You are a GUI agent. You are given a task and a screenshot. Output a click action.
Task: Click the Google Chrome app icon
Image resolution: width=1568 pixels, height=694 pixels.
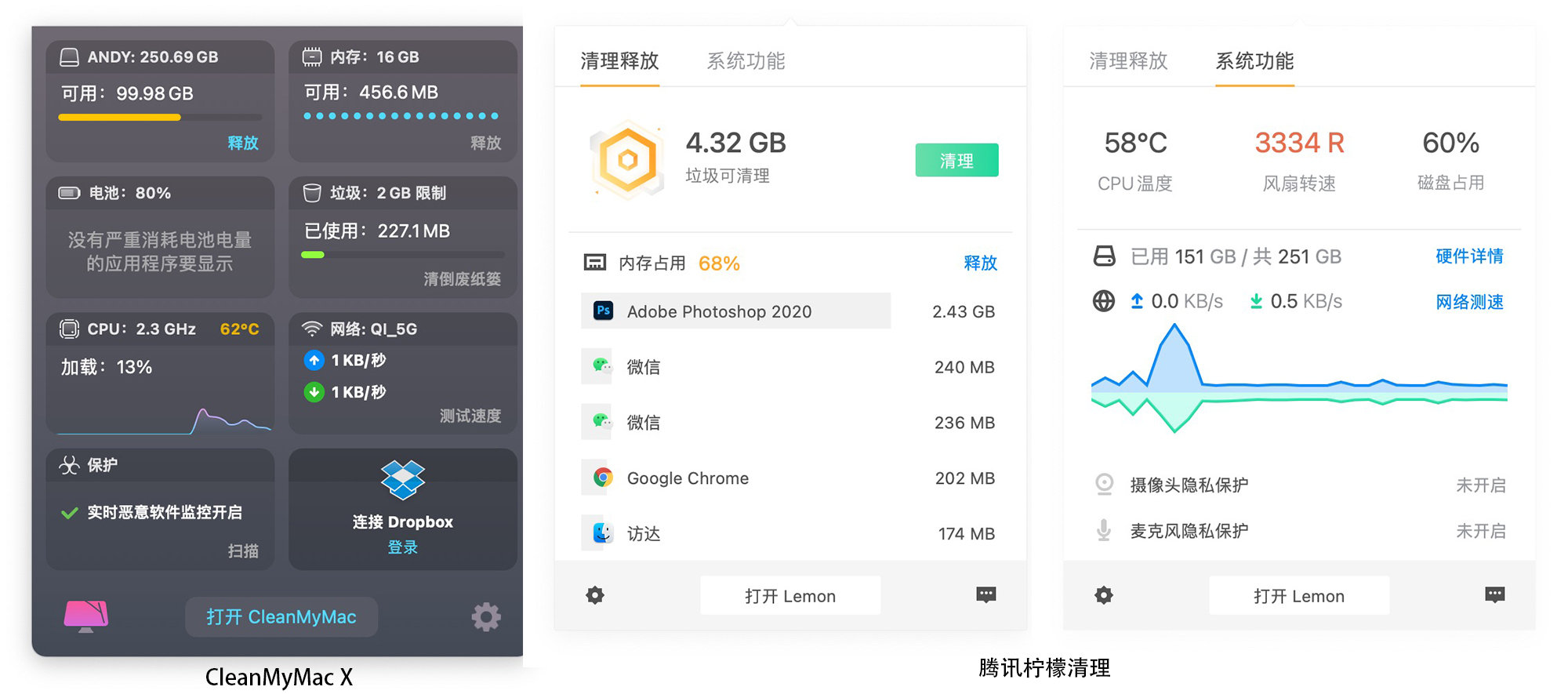[602, 478]
